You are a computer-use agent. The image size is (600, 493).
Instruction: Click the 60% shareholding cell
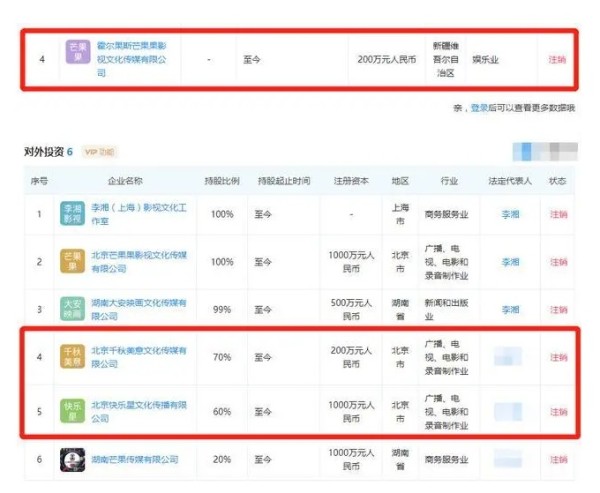[222, 411]
